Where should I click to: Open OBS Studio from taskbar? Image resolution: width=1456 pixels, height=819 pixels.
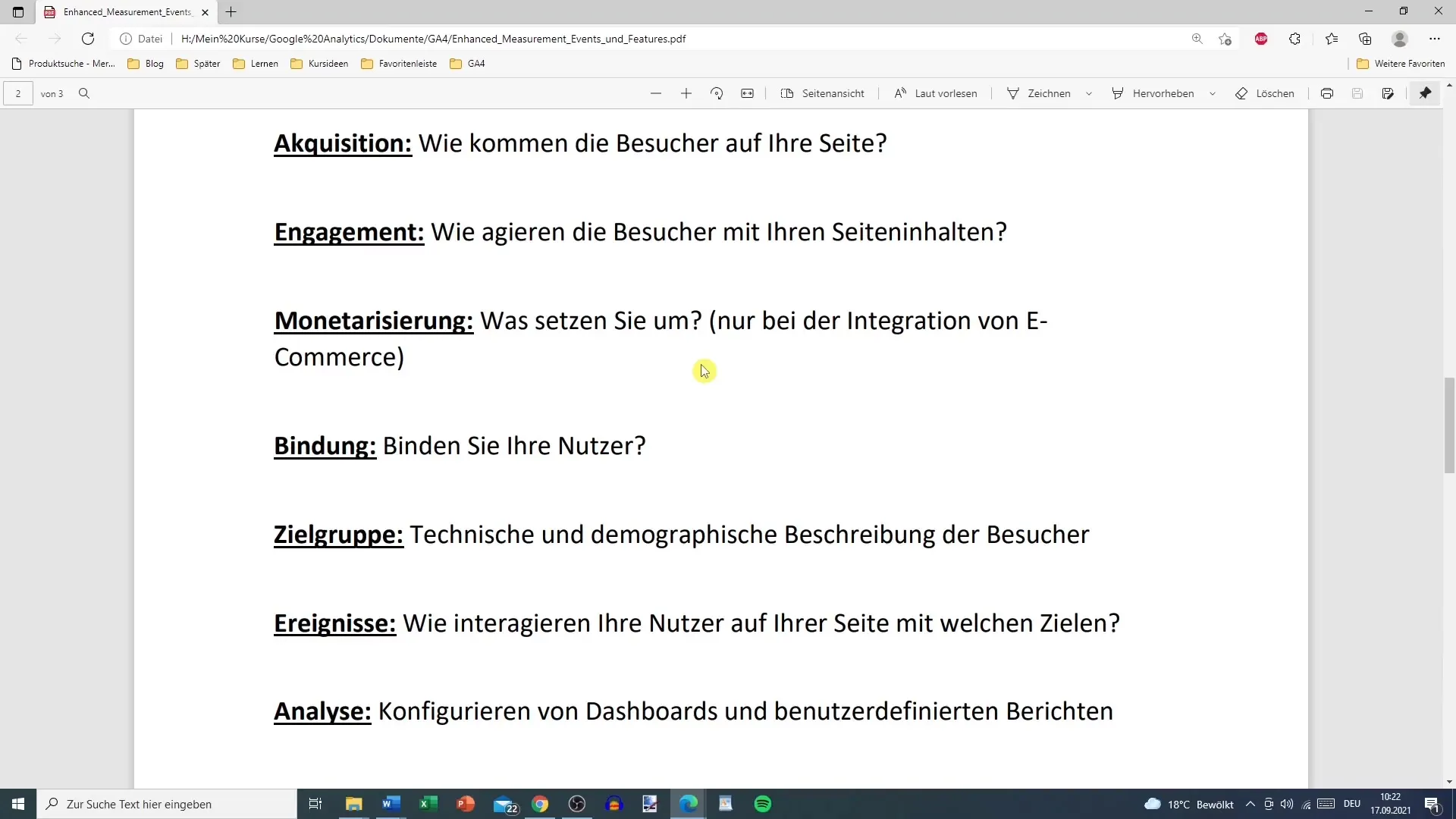pos(577,804)
